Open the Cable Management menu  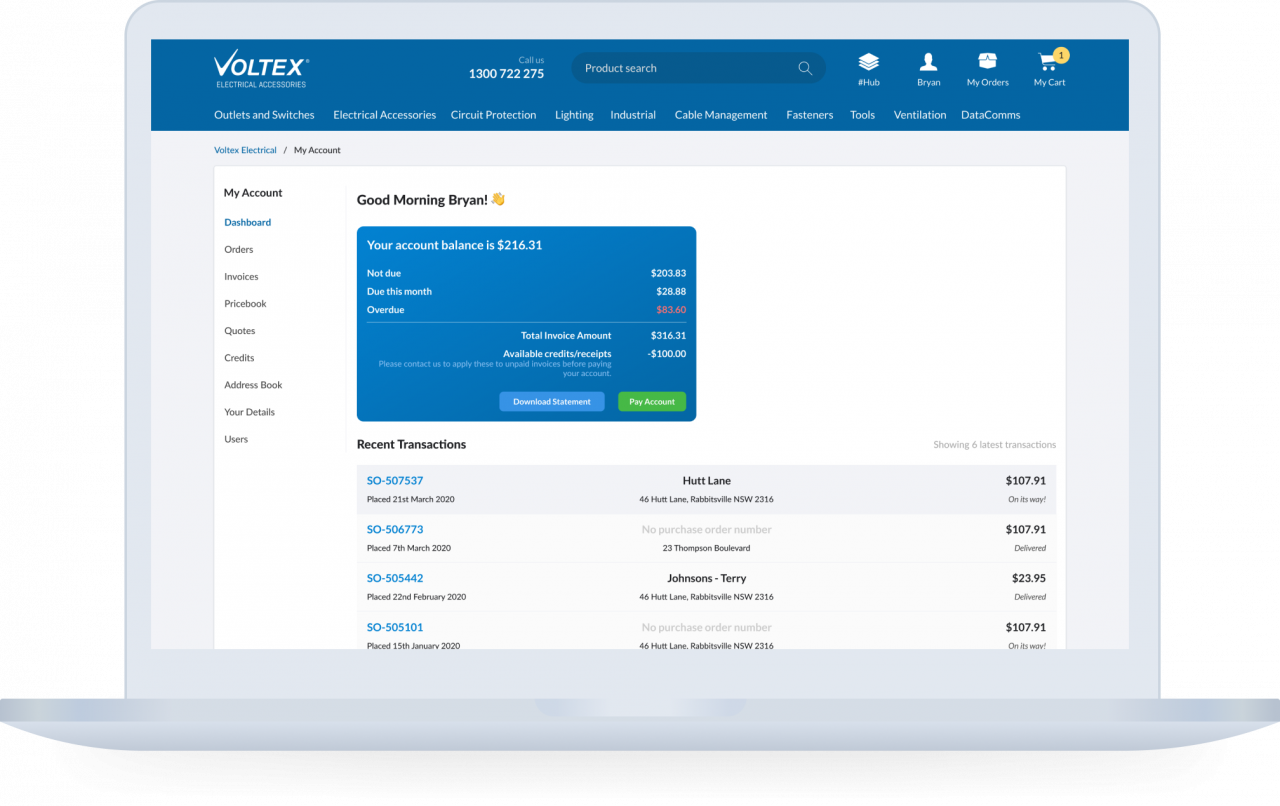[720, 115]
